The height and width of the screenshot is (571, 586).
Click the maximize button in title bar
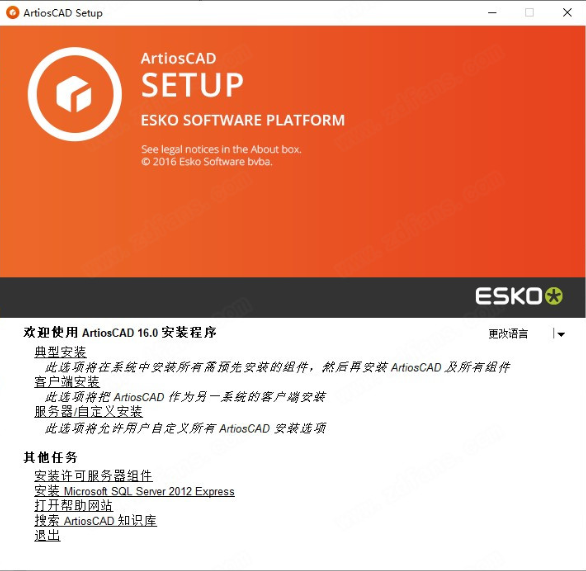[529, 13]
